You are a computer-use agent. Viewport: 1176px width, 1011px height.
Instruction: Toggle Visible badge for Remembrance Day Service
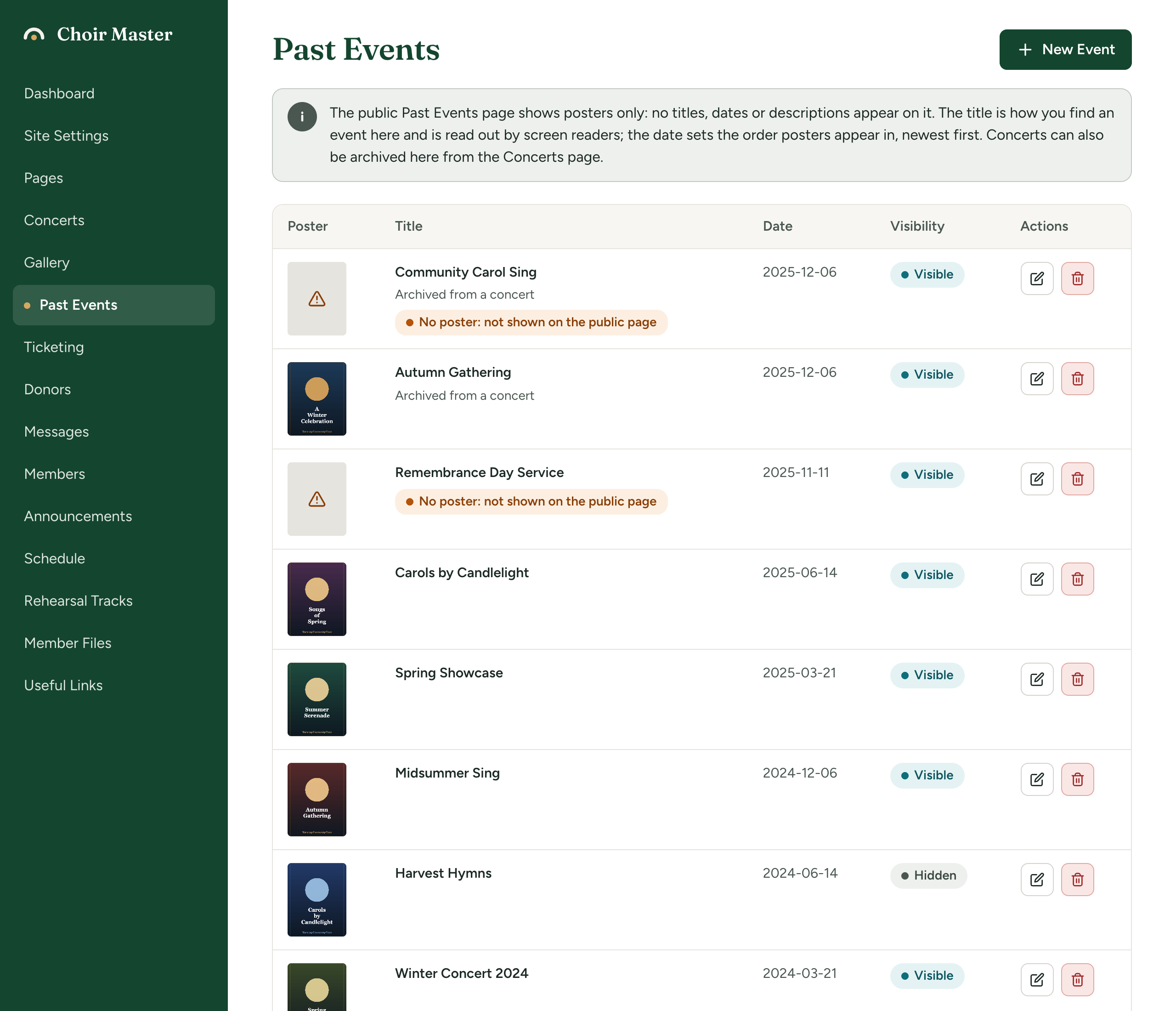(927, 475)
